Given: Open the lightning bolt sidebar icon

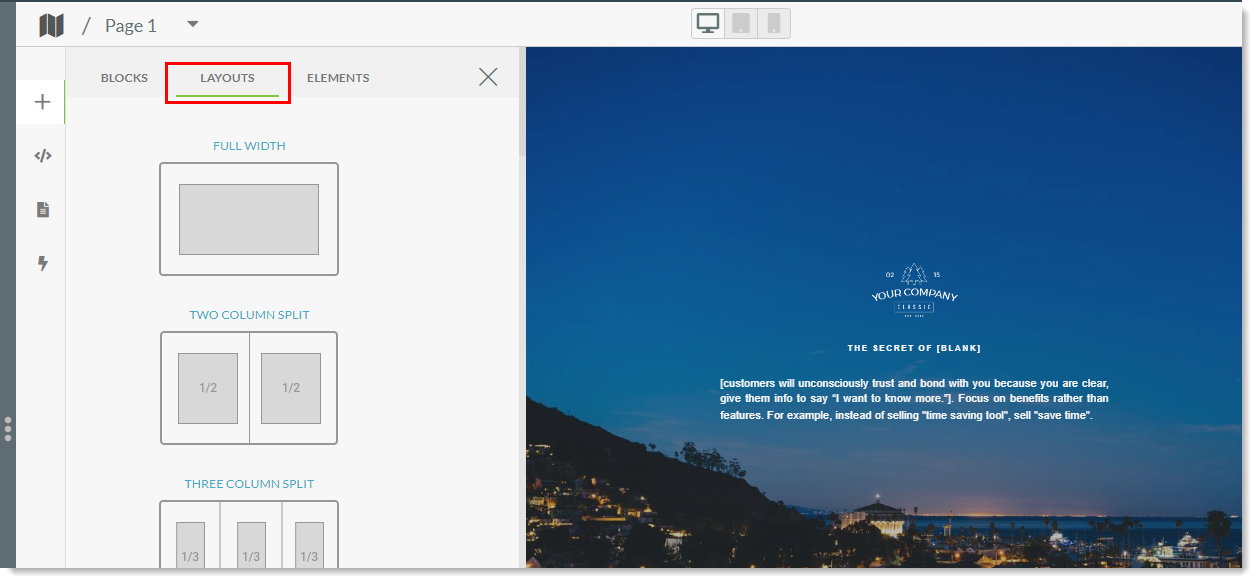Looking at the screenshot, I should [x=42, y=264].
